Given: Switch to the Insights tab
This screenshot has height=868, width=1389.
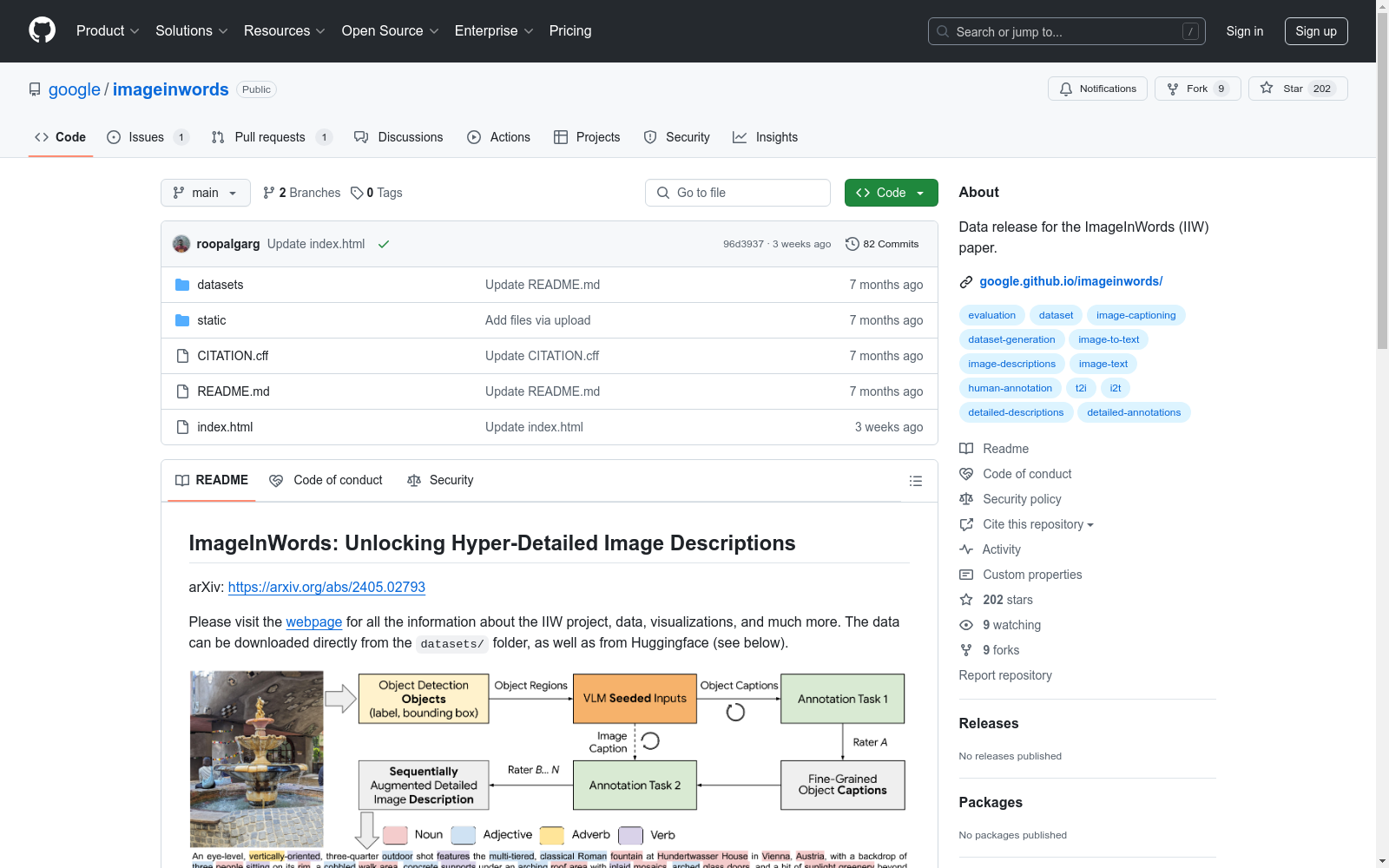Looking at the screenshot, I should click(x=765, y=137).
